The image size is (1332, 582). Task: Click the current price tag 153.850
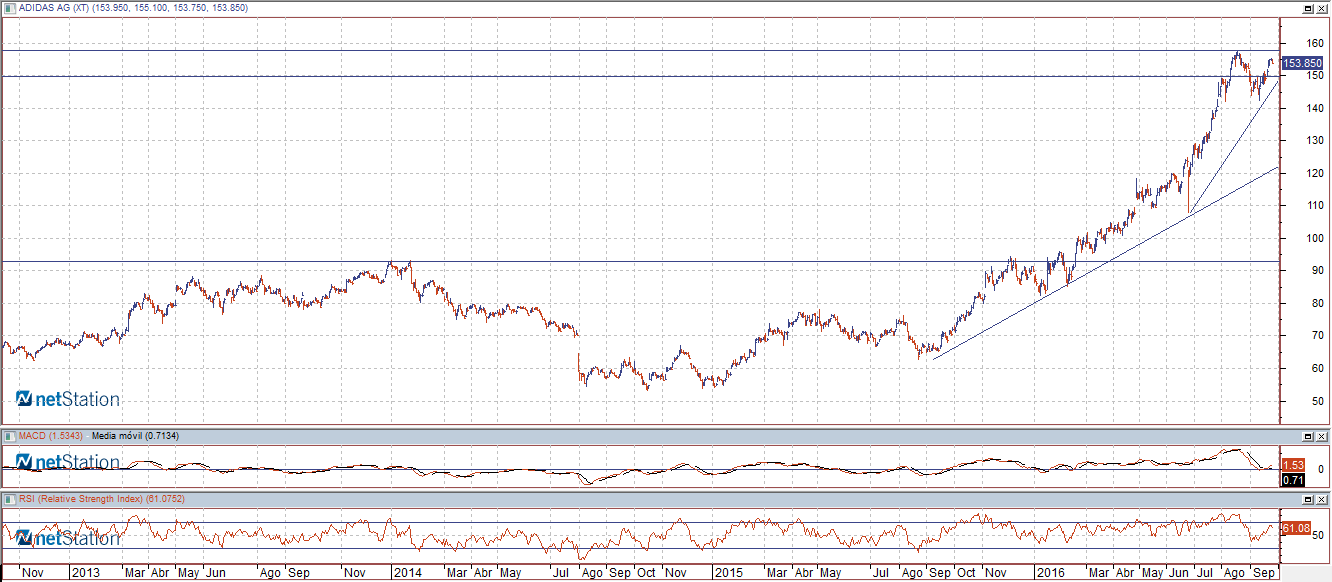tap(1302, 63)
